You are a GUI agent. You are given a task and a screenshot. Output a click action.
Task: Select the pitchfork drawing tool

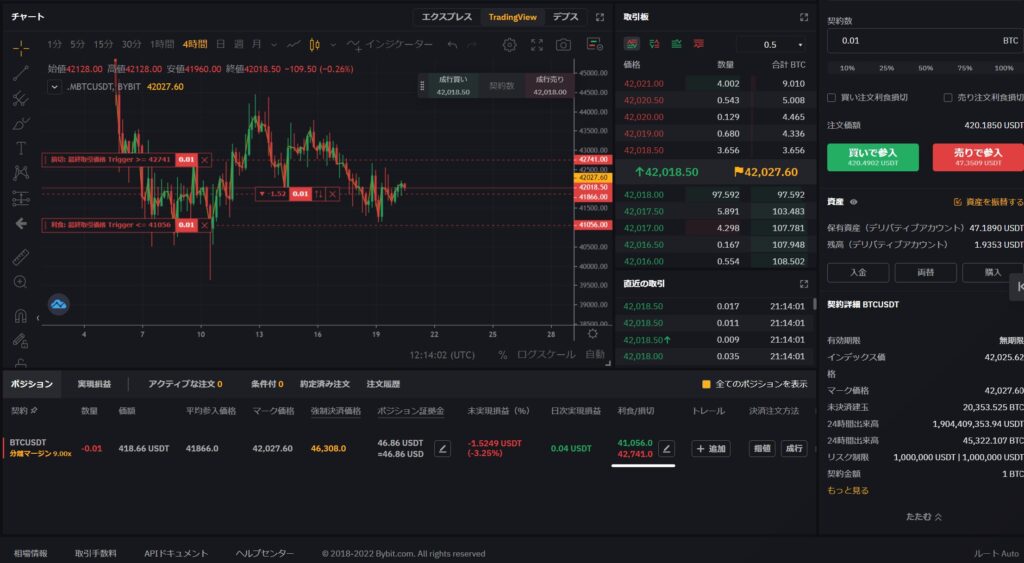21,99
